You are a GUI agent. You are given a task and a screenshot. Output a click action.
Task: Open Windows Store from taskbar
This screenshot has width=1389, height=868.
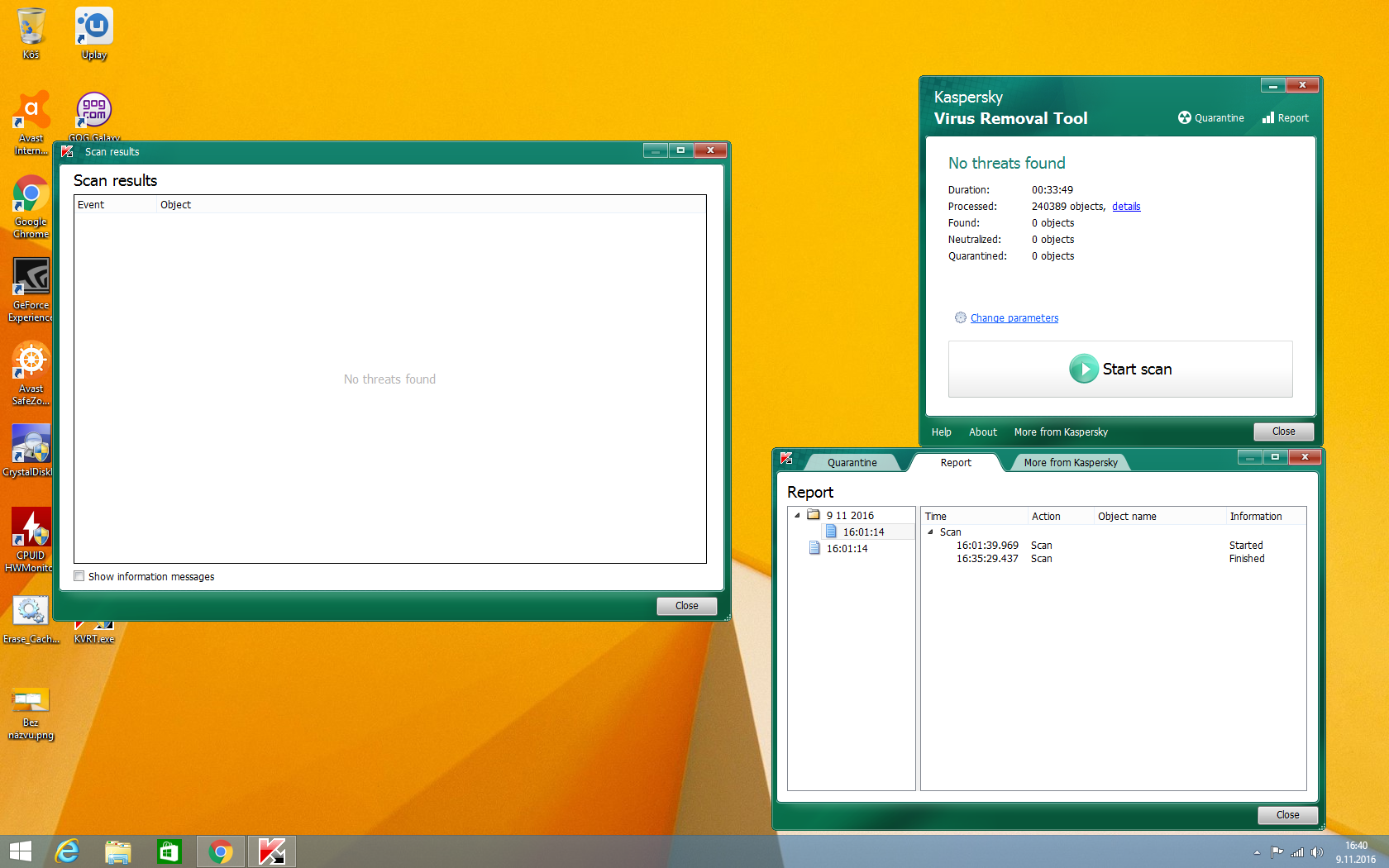[x=169, y=851]
